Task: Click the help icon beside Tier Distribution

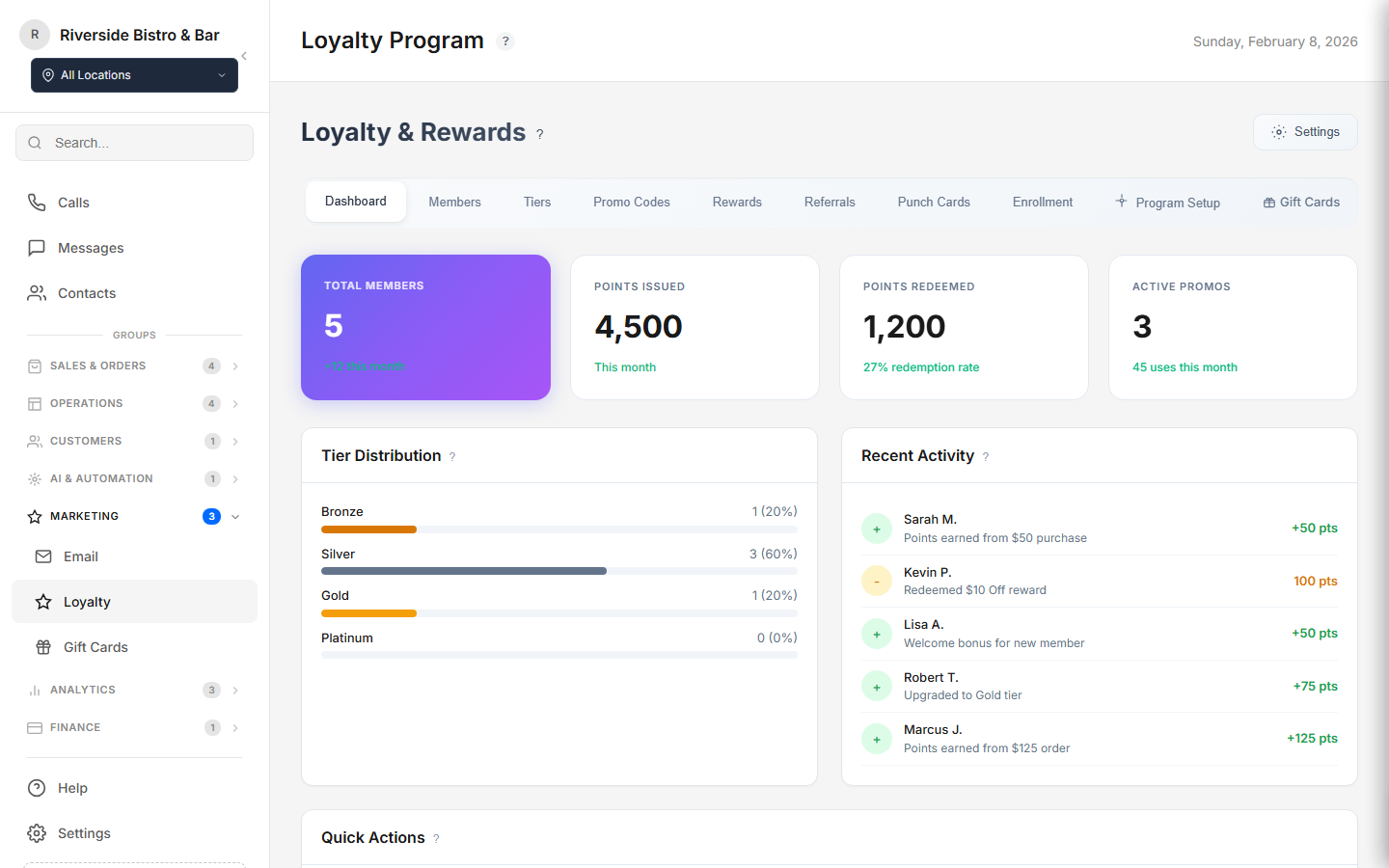Action: point(452,456)
